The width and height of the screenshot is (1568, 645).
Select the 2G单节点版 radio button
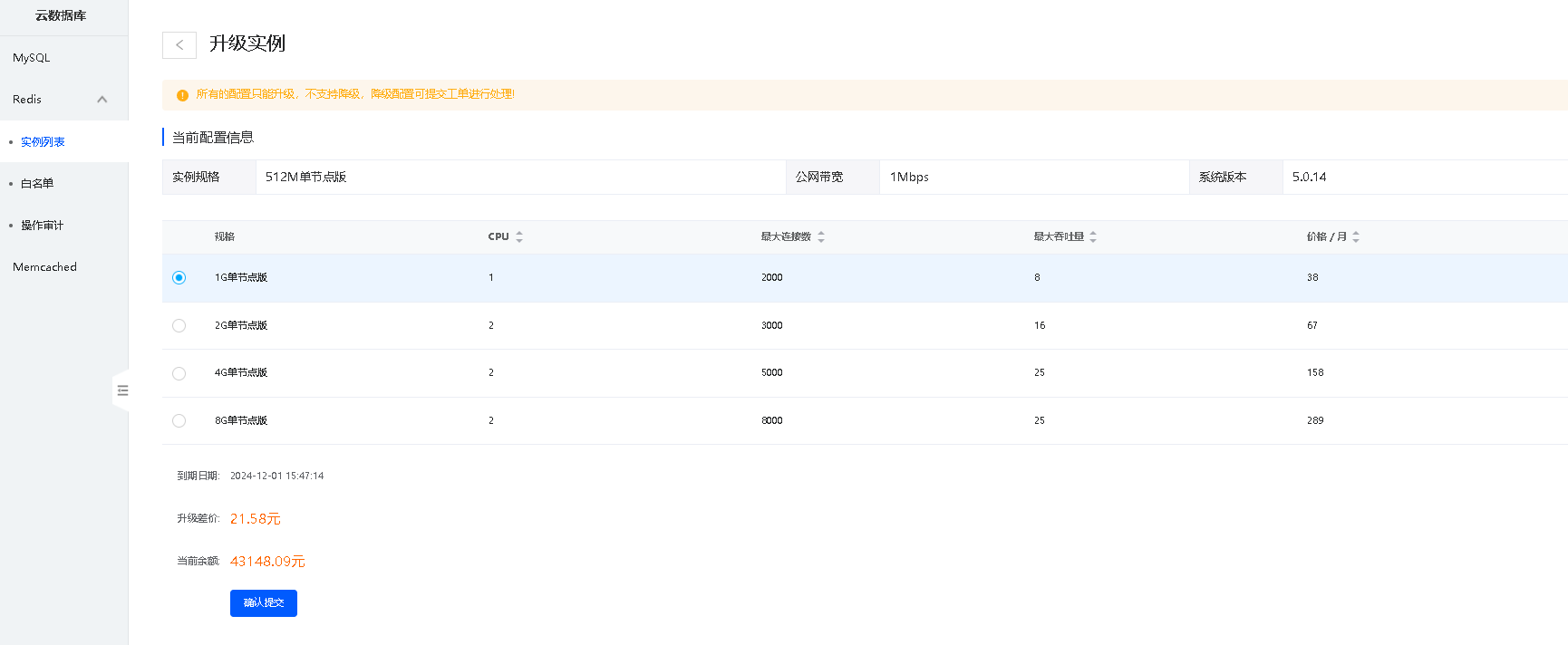pos(179,325)
